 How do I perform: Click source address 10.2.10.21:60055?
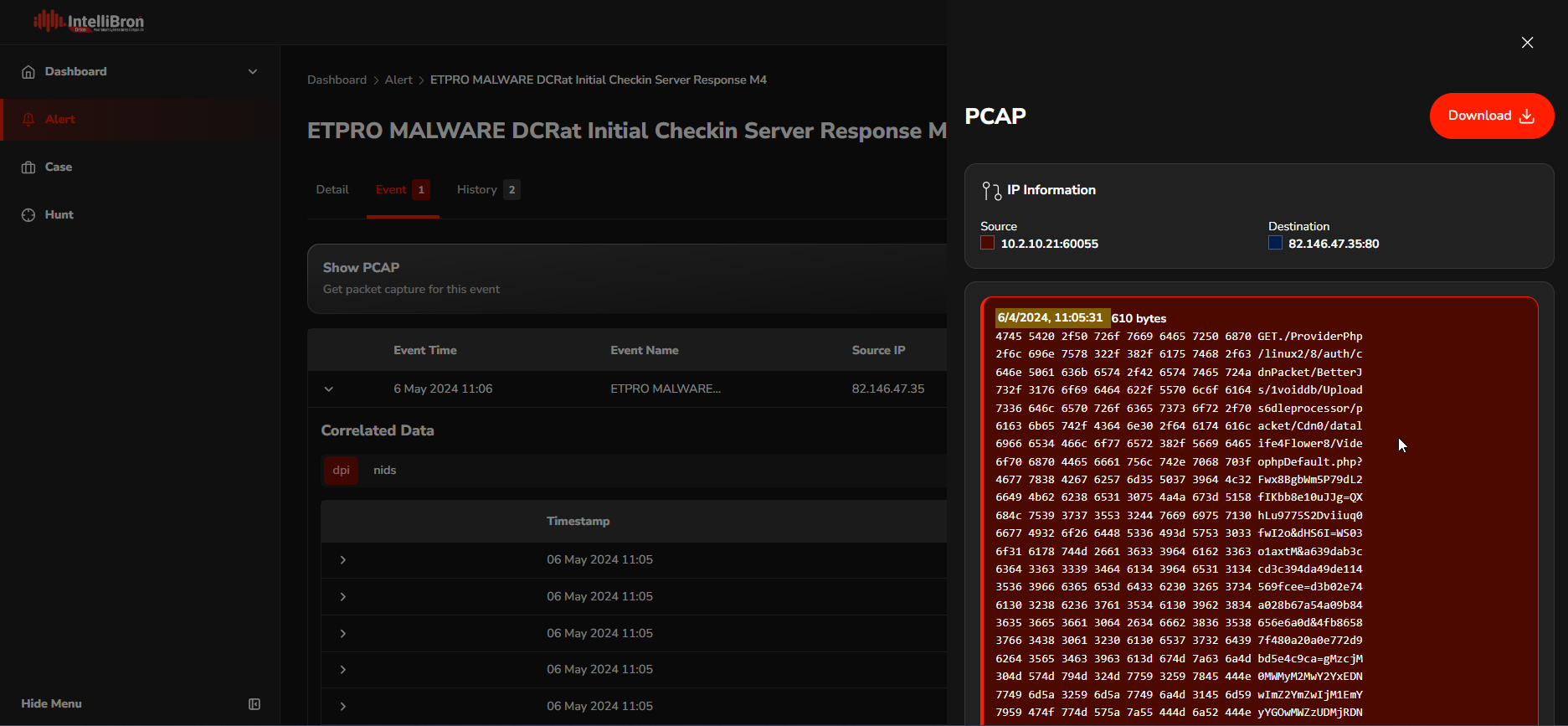tap(1050, 245)
